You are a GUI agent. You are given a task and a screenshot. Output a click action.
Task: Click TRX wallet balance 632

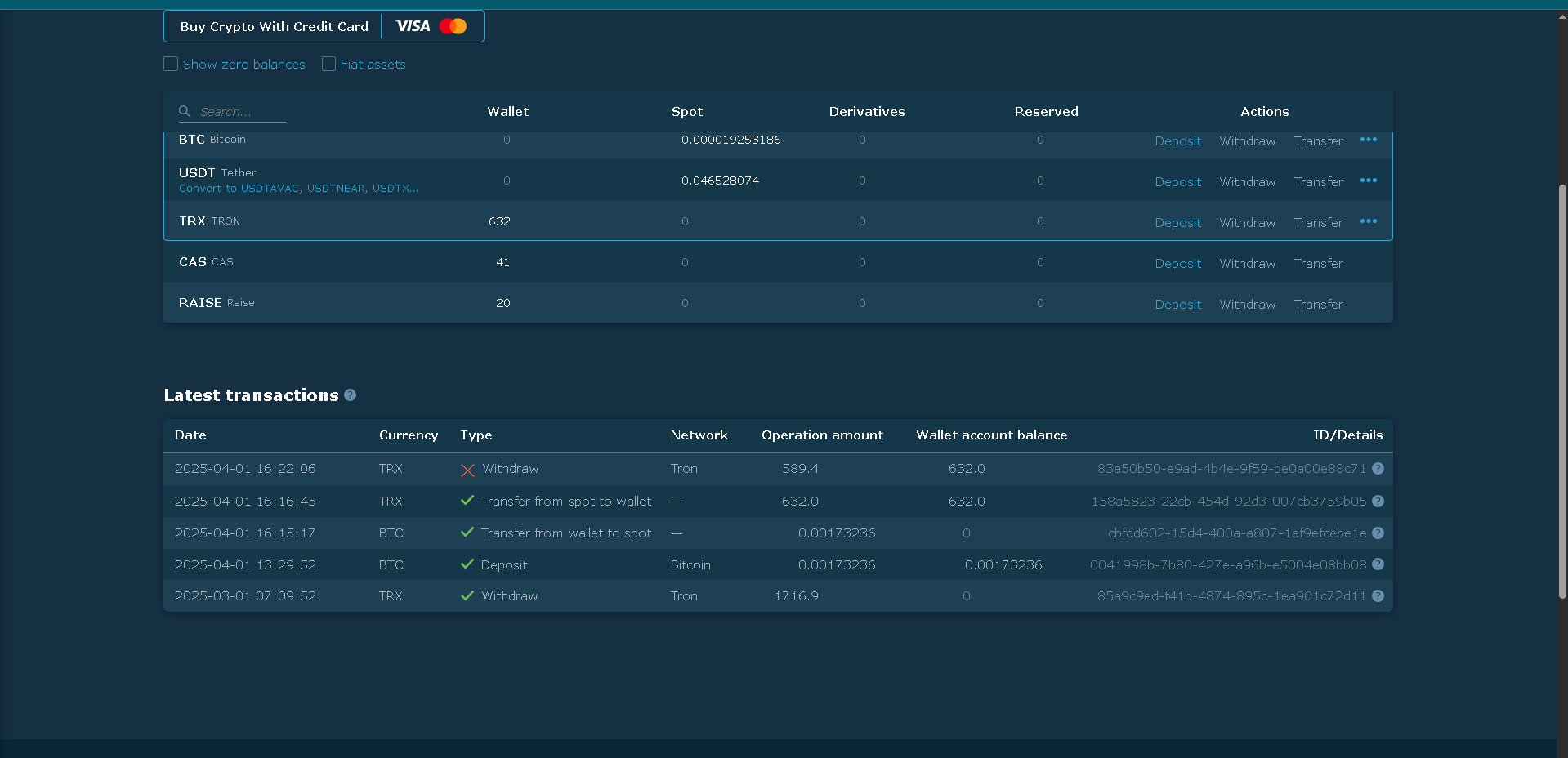tap(499, 221)
